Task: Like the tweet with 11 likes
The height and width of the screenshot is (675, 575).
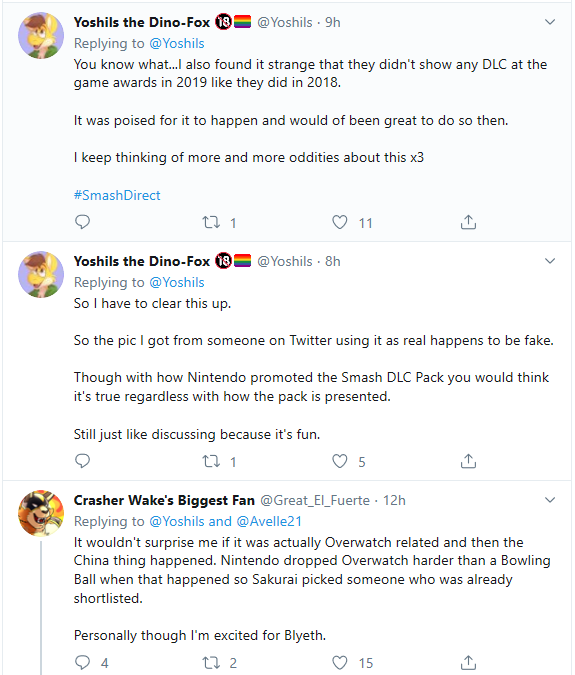Action: (340, 222)
